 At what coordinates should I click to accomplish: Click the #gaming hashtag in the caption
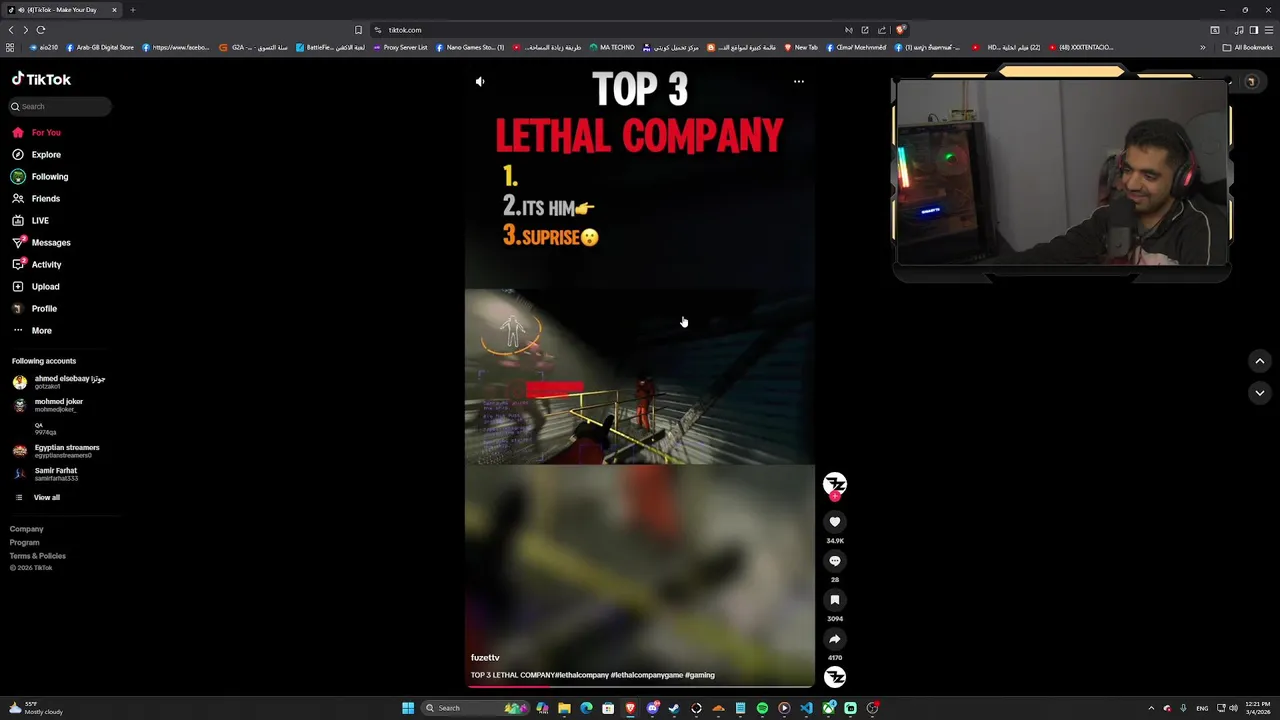click(x=700, y=675)
